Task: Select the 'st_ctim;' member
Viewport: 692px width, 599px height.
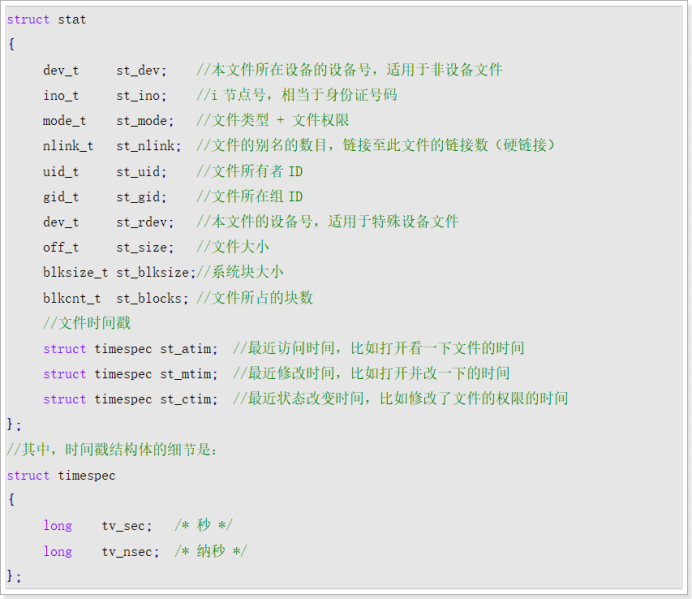Action: point(189,399)
